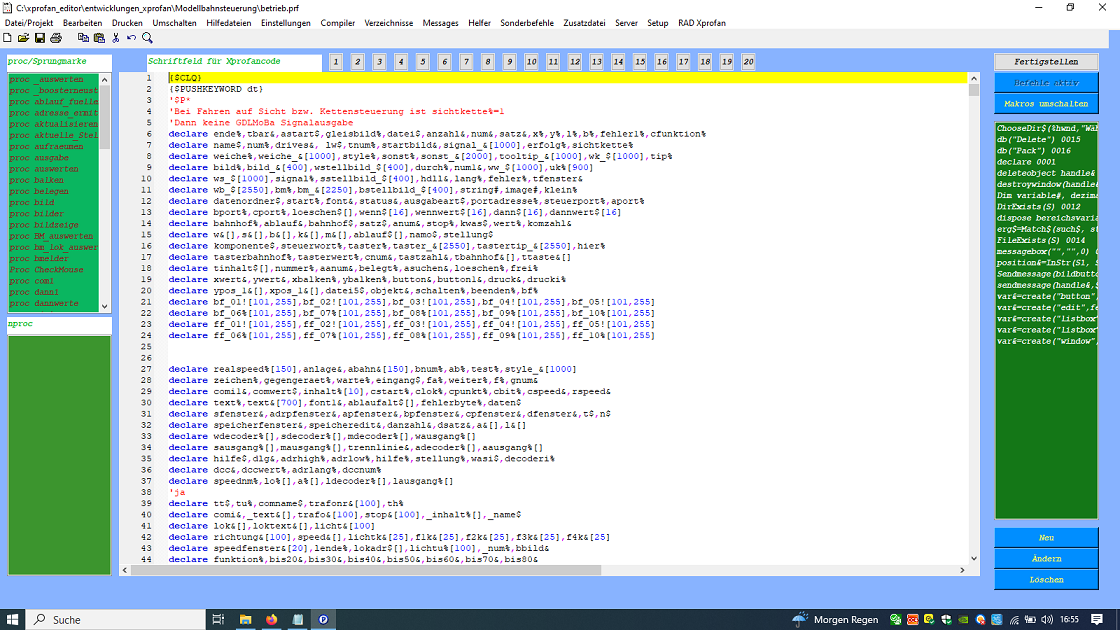1120x630 pixels.
Task: Open network settings from the tray
Action: point(1014,619)
